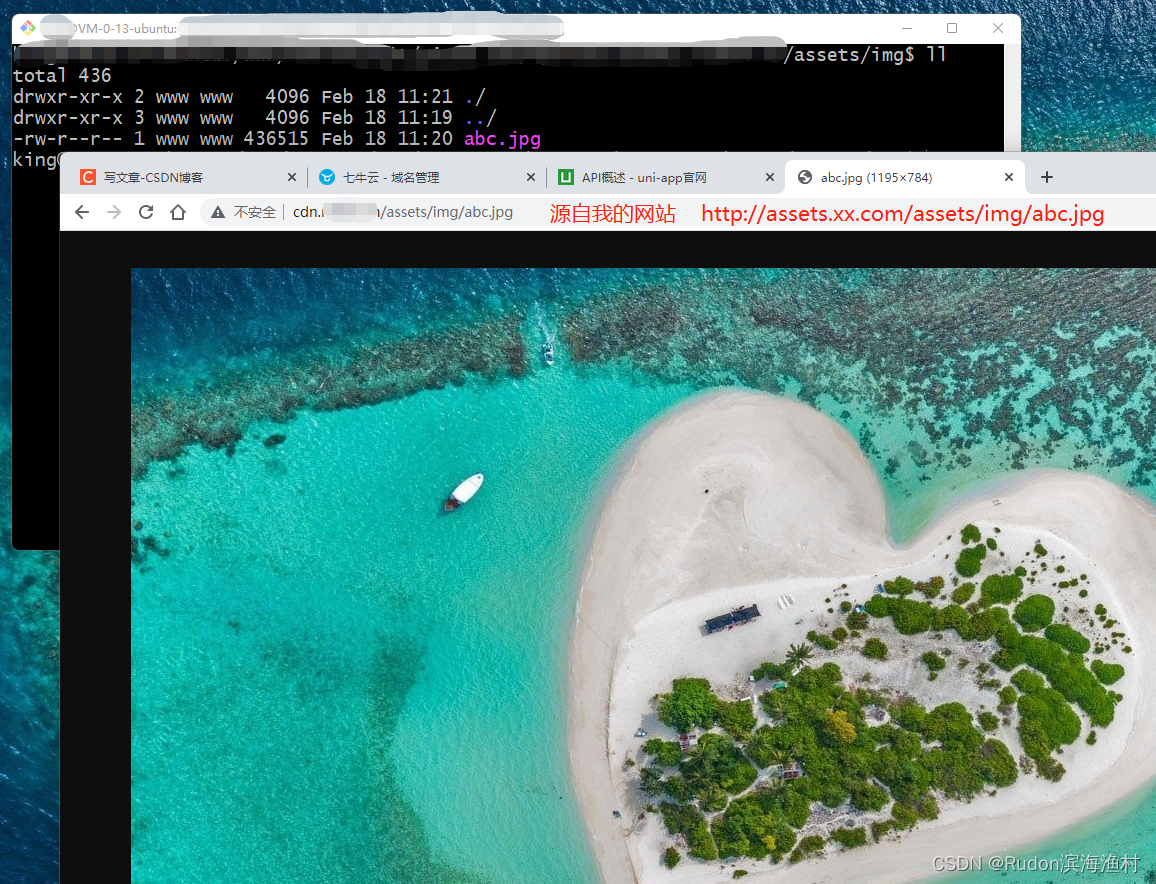Viewport: 1156px width, 884px height.
Task: Open the browser home page
Action: point(178,212)
